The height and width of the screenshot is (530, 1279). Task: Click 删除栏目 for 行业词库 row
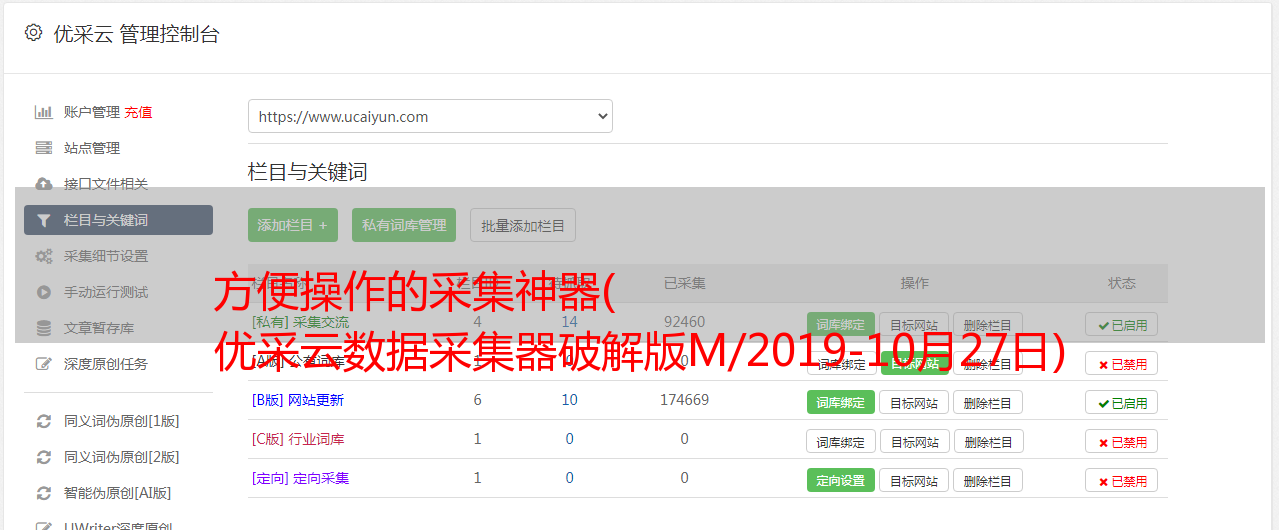pos(988,442)
